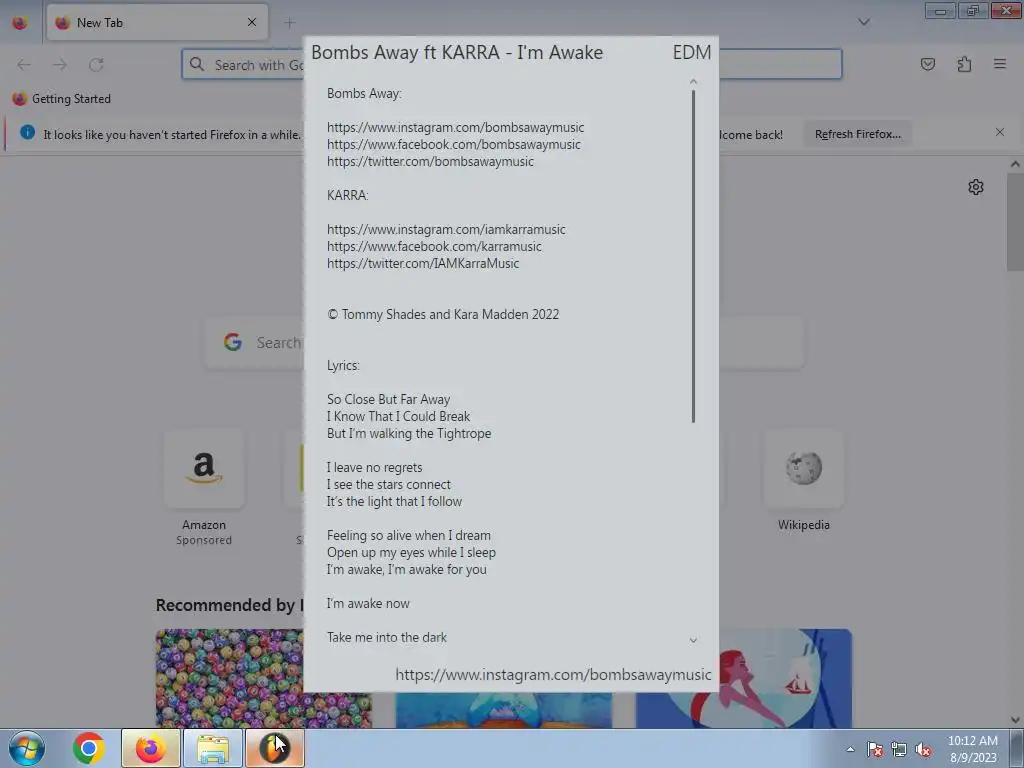The height and width of the screenshot is (768, 1024).
Task: Click the song title Bombs Away ft KARRA
Action: click(x=456, y=52)
